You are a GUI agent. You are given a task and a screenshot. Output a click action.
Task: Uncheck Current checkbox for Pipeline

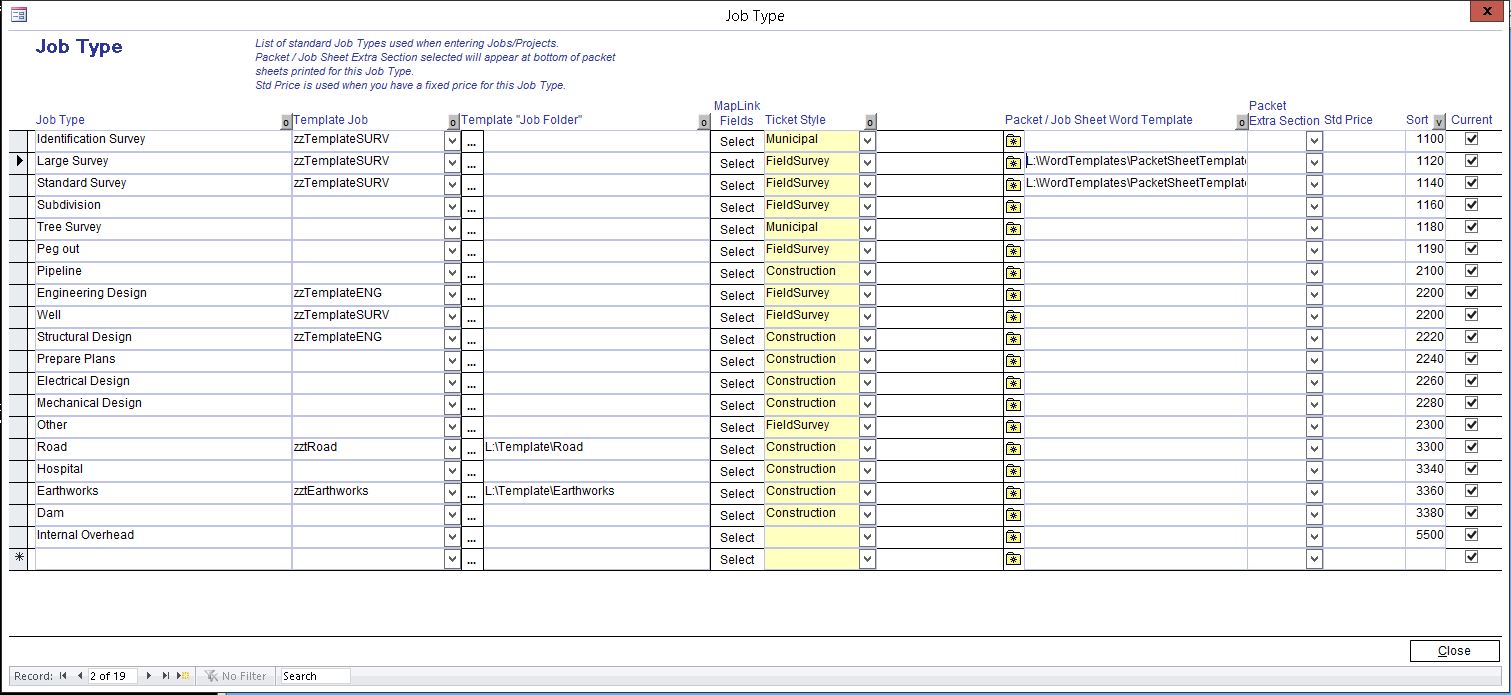click(1471, 271)
